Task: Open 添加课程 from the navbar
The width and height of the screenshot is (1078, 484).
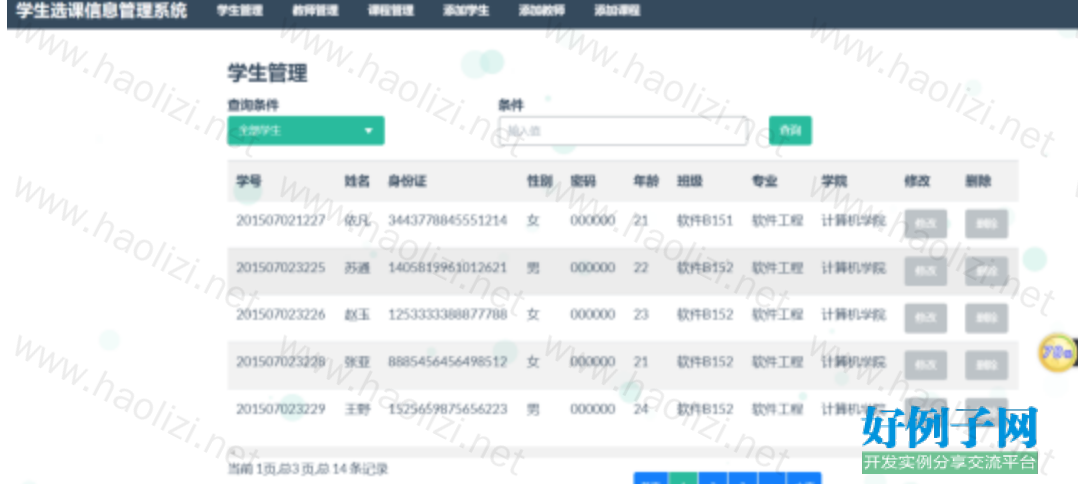Action: coord(616,11)
